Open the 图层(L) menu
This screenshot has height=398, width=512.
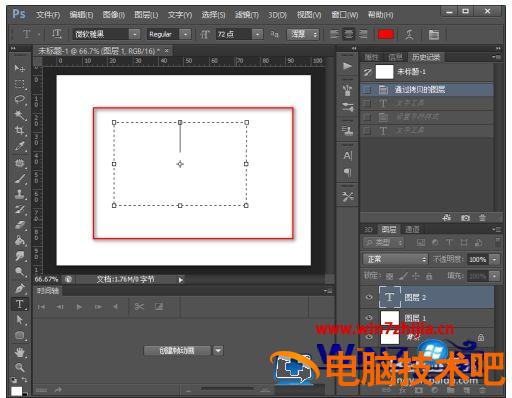pyautogui.click(x=146, y=15)
